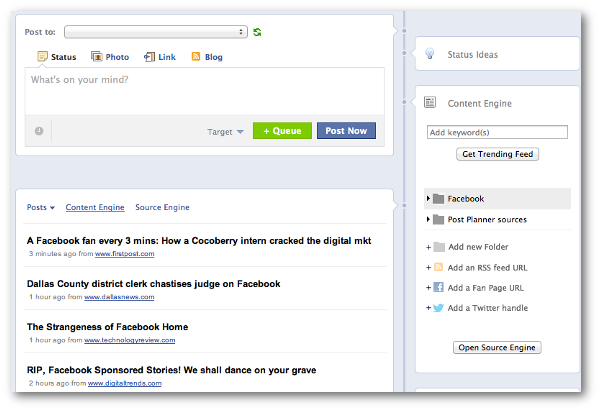Open the Source Engine tab in feed
The width and height of the screenshot is (600, 411).
pyautogui.click(x=162, y=207)
